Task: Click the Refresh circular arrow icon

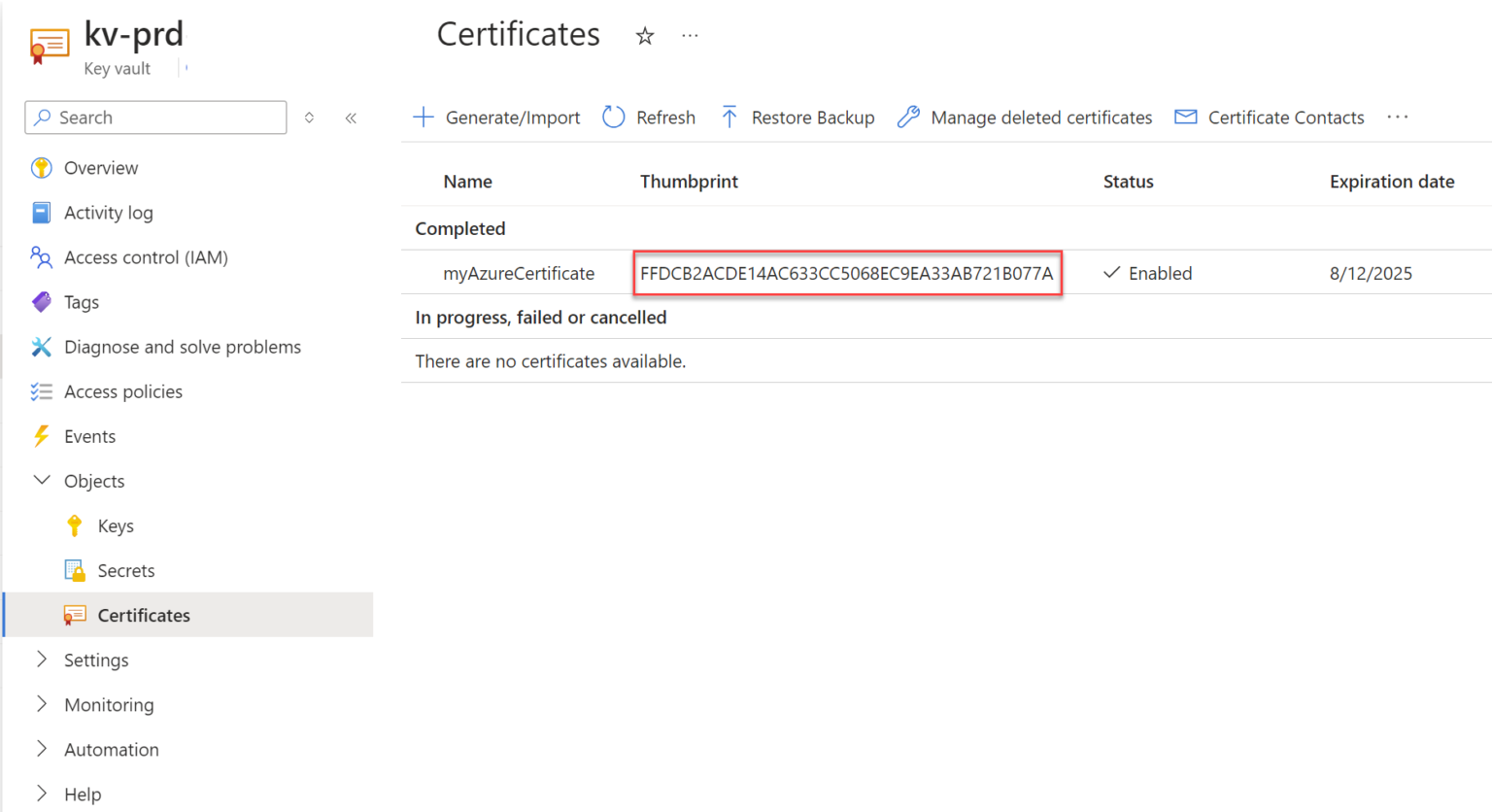Action: 613,118
